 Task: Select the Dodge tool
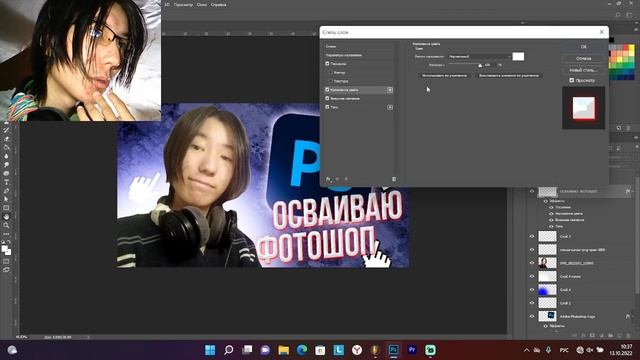[x=6, y=164]
